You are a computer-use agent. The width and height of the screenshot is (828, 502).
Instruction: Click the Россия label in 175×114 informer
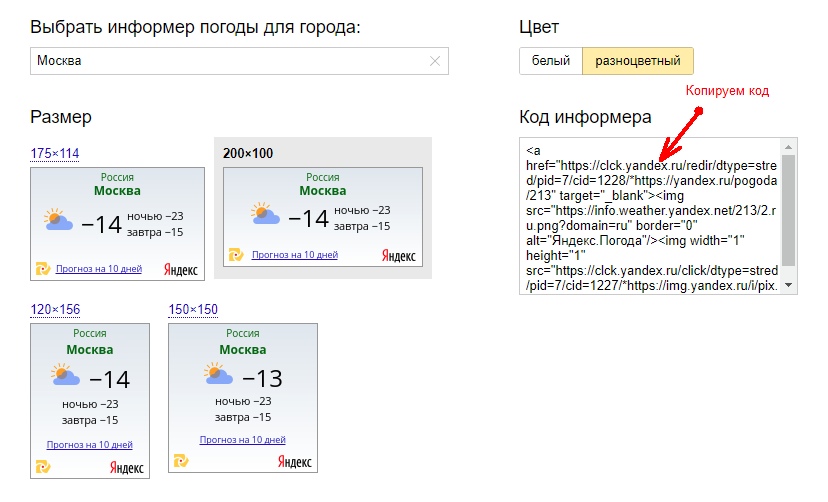click(117, 177)
